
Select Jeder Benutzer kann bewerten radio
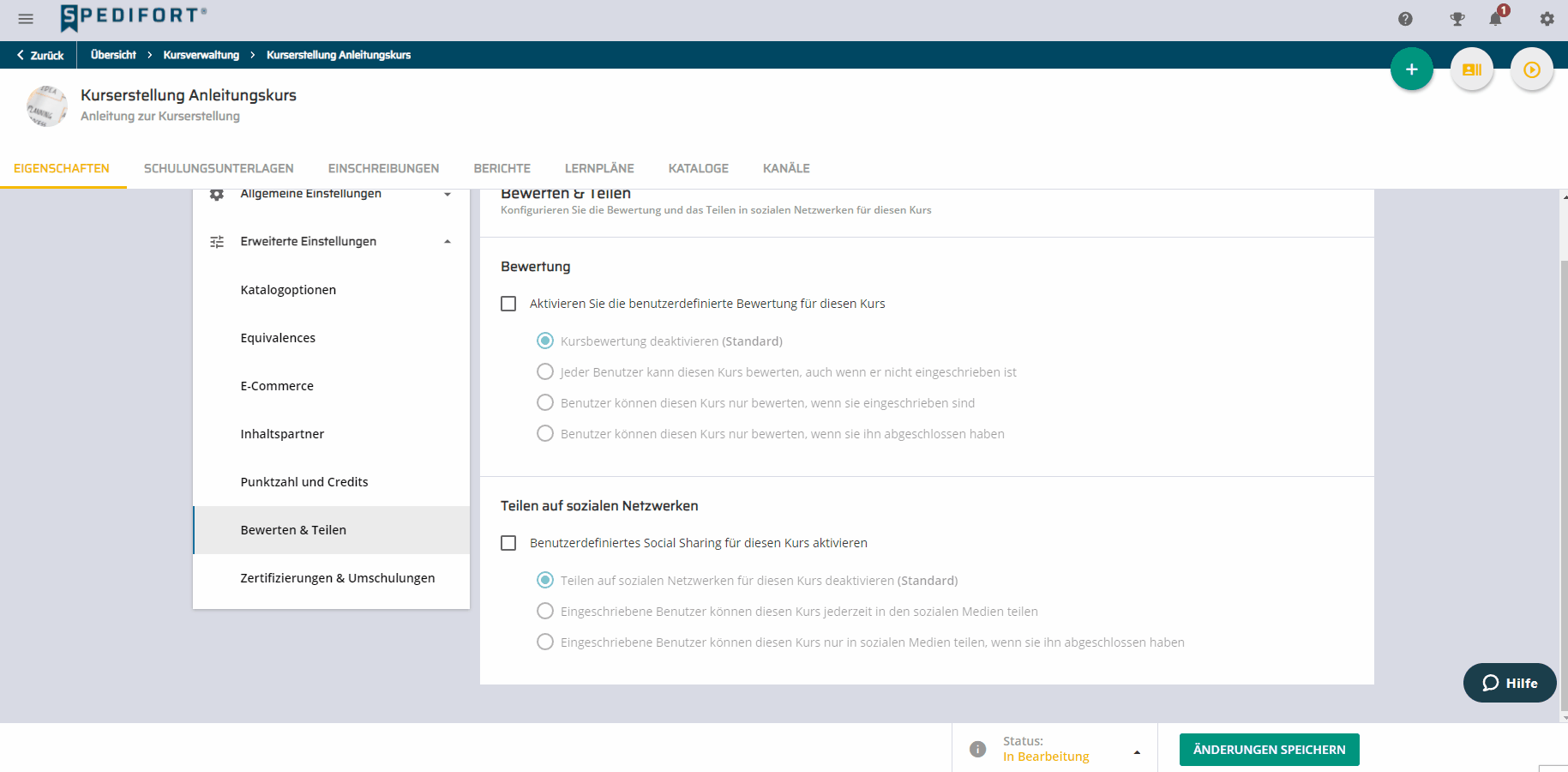[545, 372]
